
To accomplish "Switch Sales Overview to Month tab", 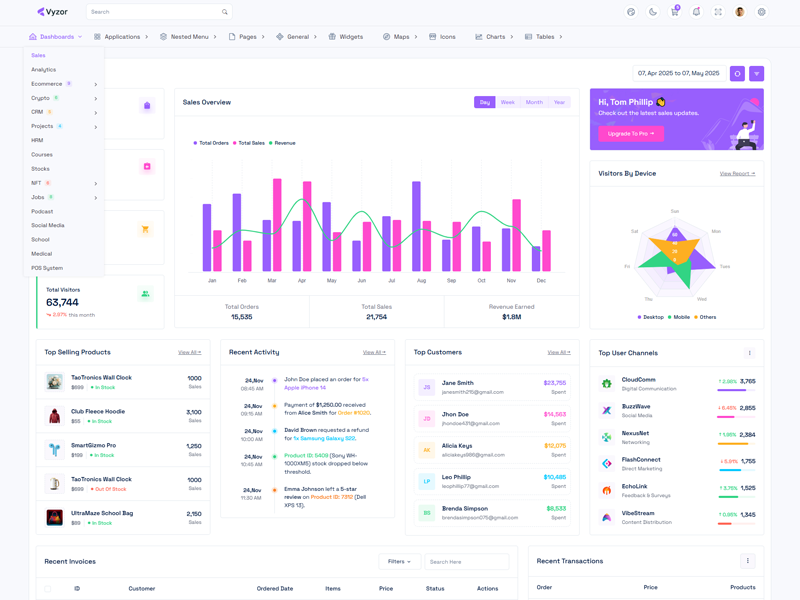I will (x=534, y=102).
